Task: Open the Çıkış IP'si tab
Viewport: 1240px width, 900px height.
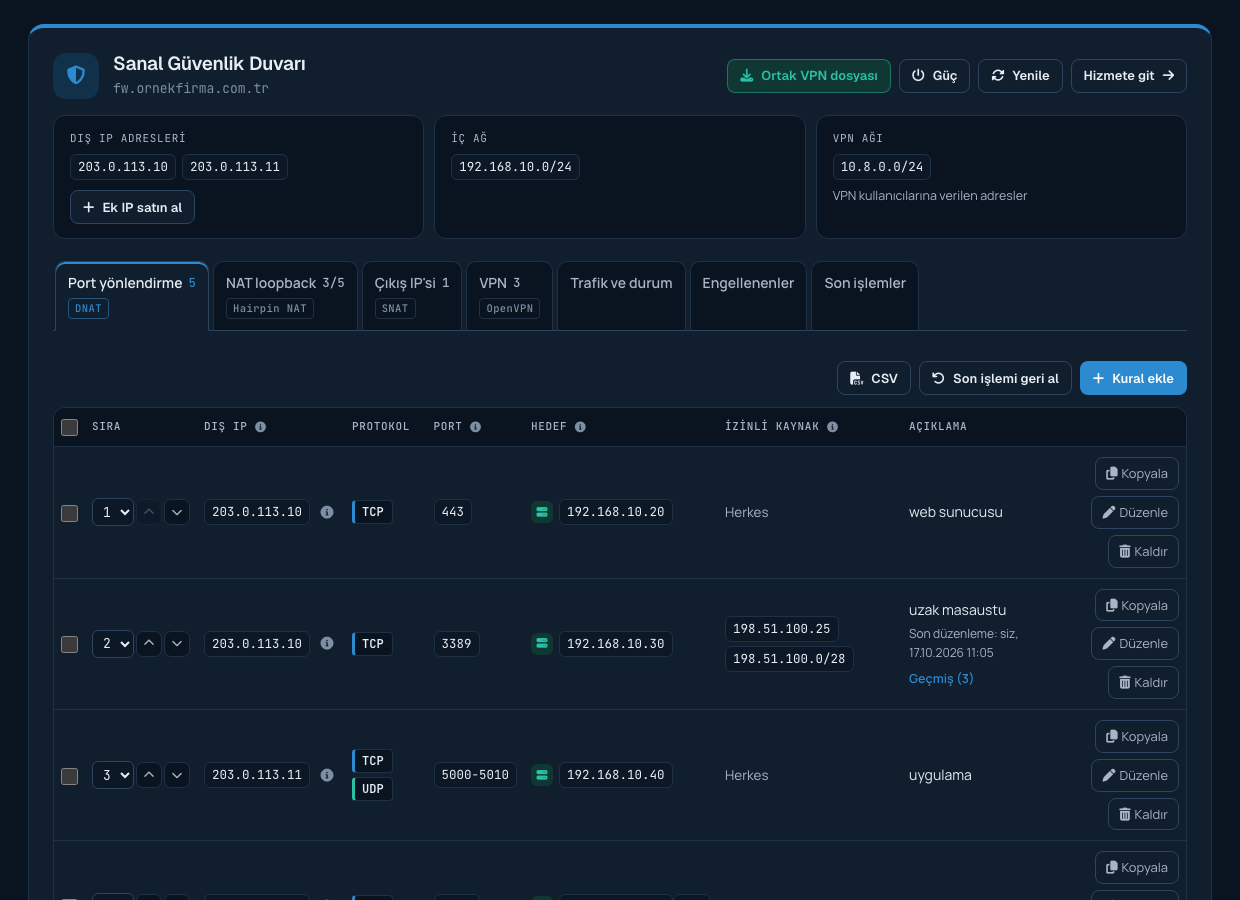Action: 412,296
